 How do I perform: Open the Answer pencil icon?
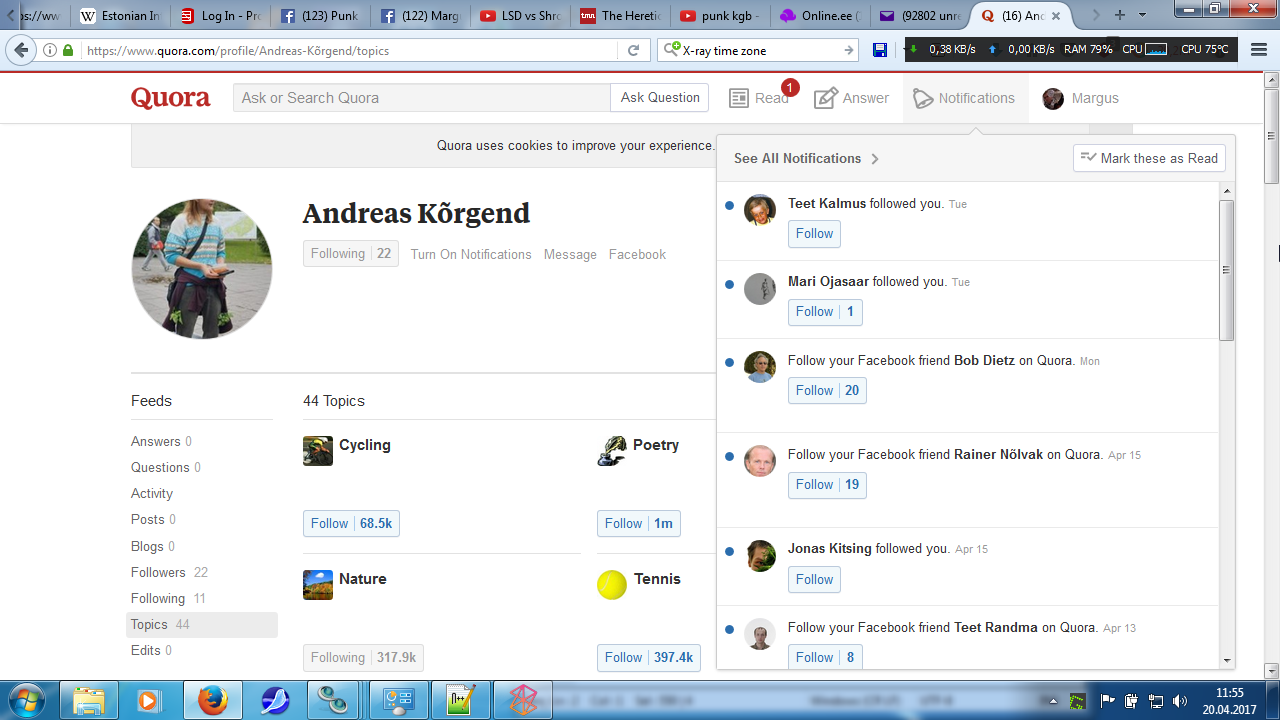(825, 98)
